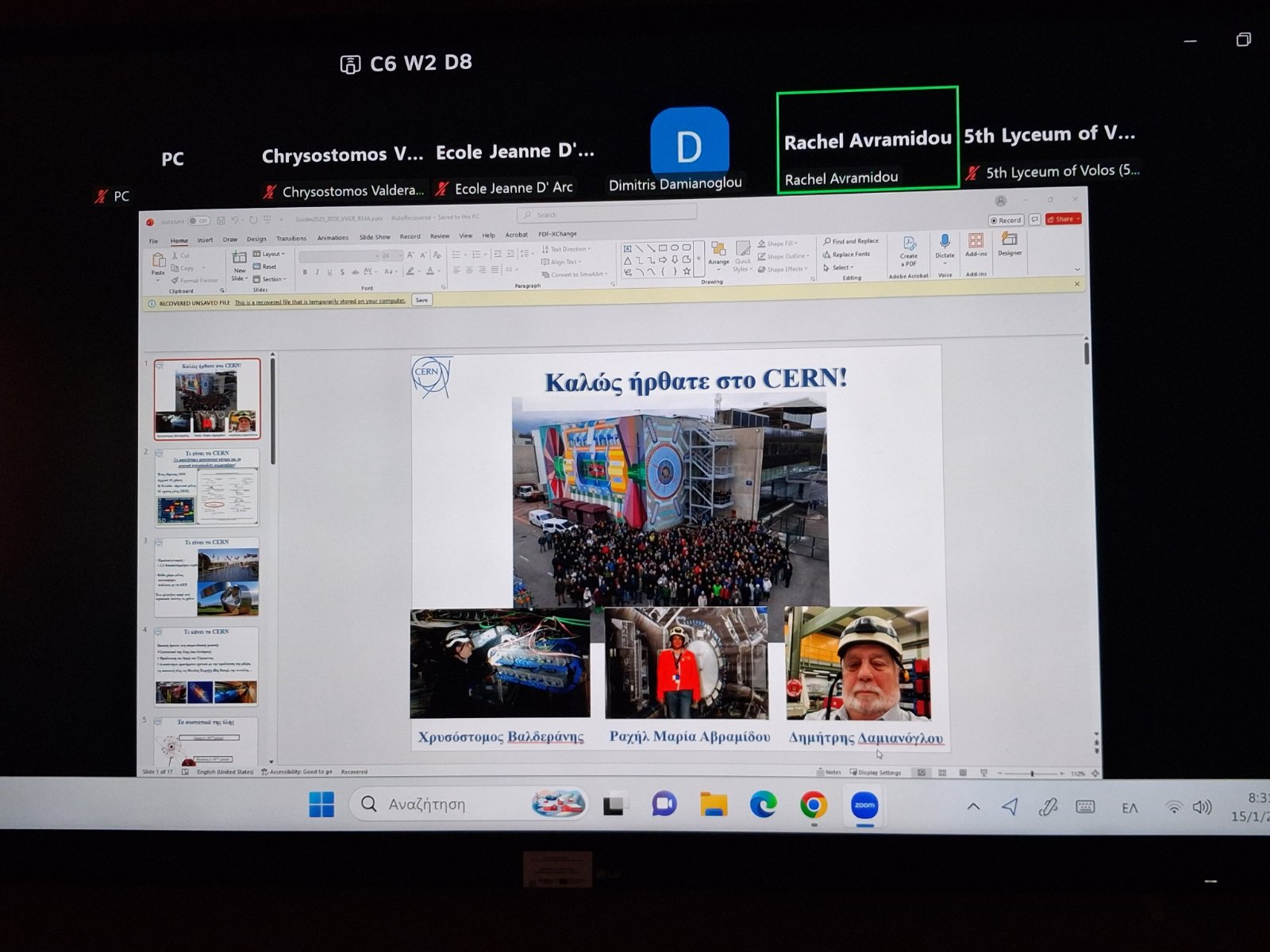The height and width of the screenshot is (952, 1270).
Task: Click Save in the recovered file bar
Action: [421, 300]
